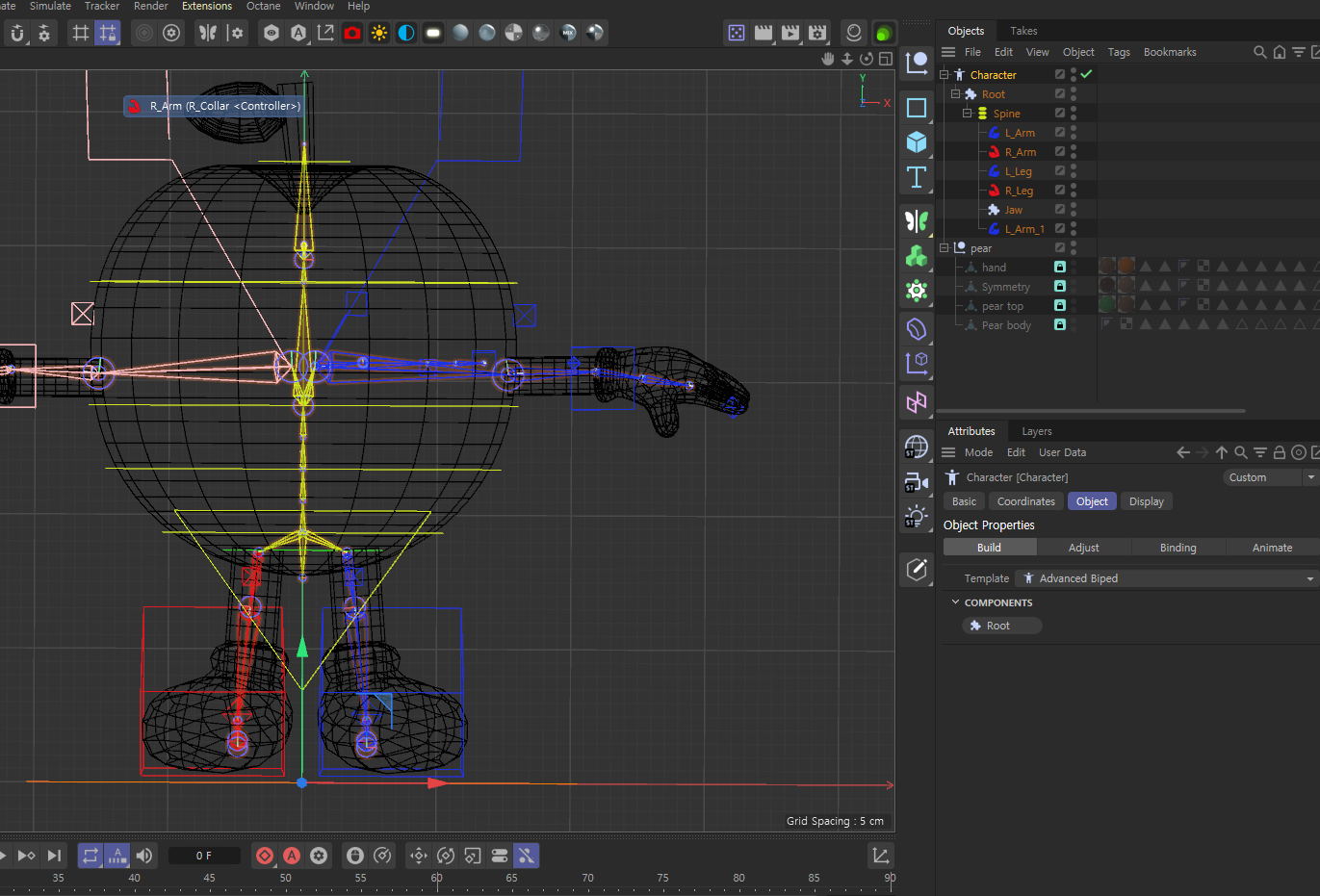
Task: Open the Custom layout dropdown in Attributes
Action: [x=1269, y=477]
